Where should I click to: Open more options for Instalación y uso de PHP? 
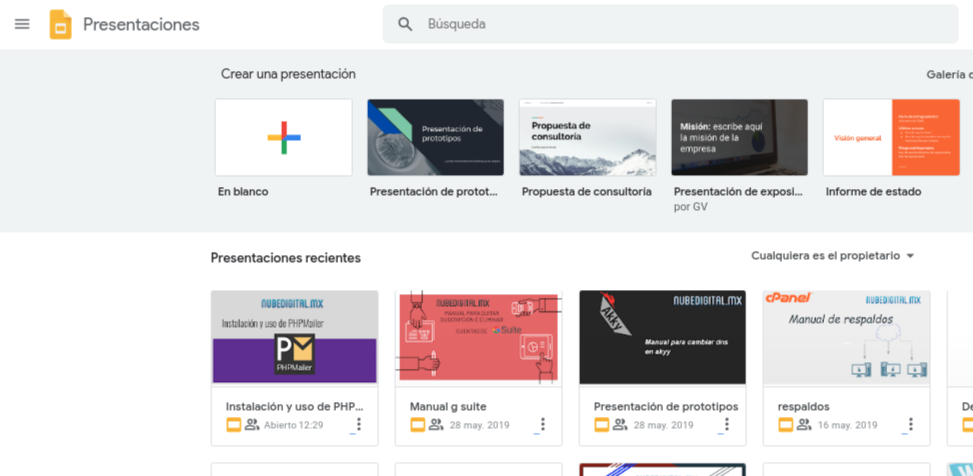pos(358,425)
